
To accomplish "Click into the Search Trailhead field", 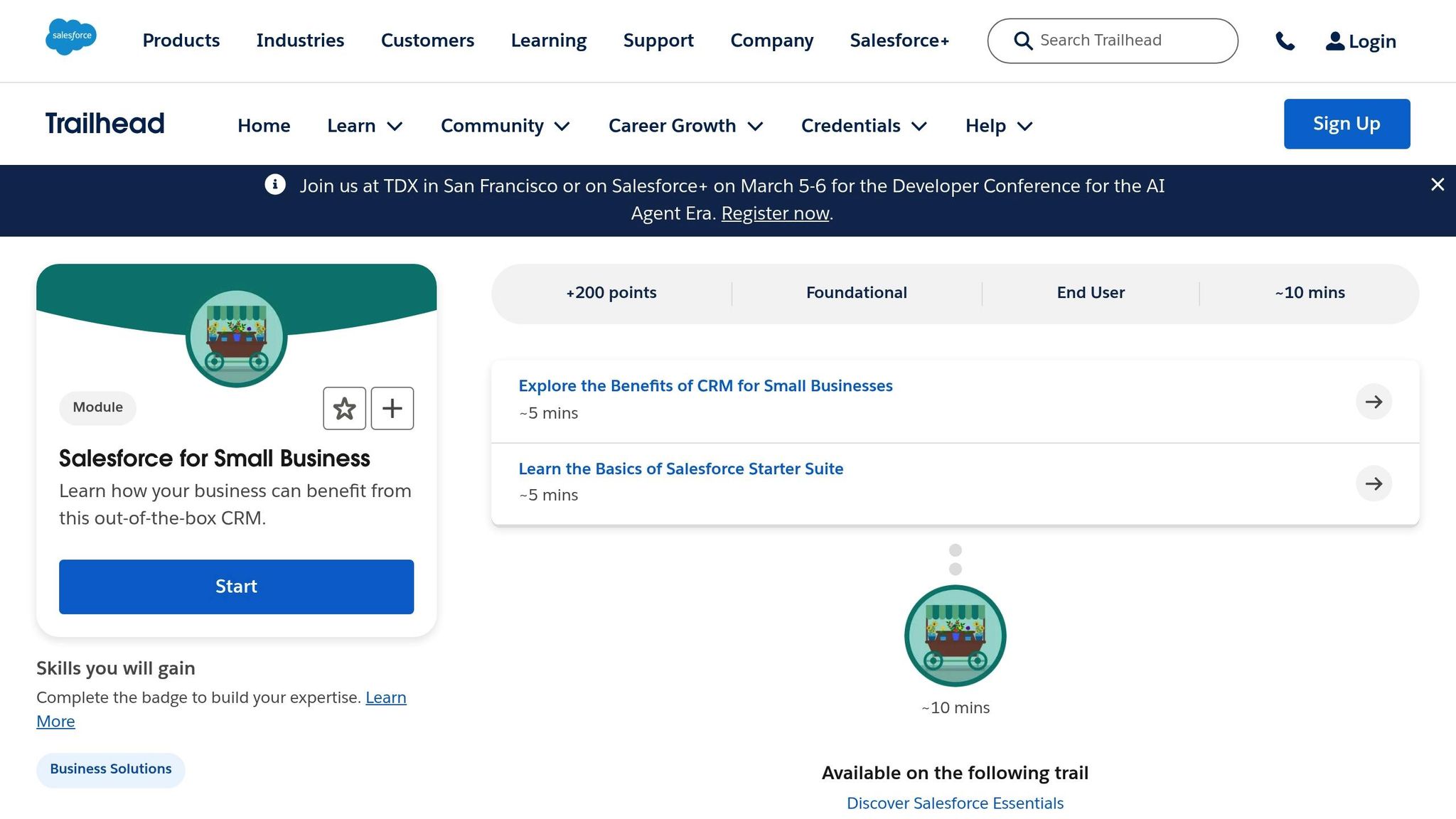I will (1113, 41).
